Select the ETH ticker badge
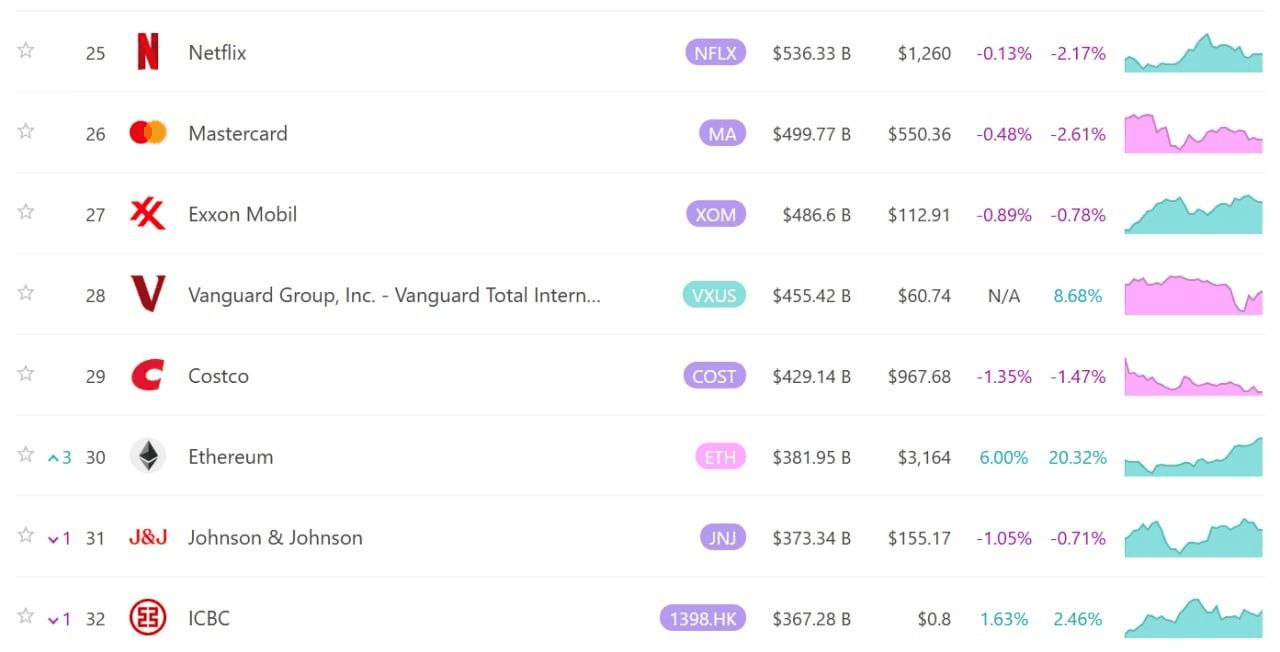 pyautogui.click(x=720, y=457)
